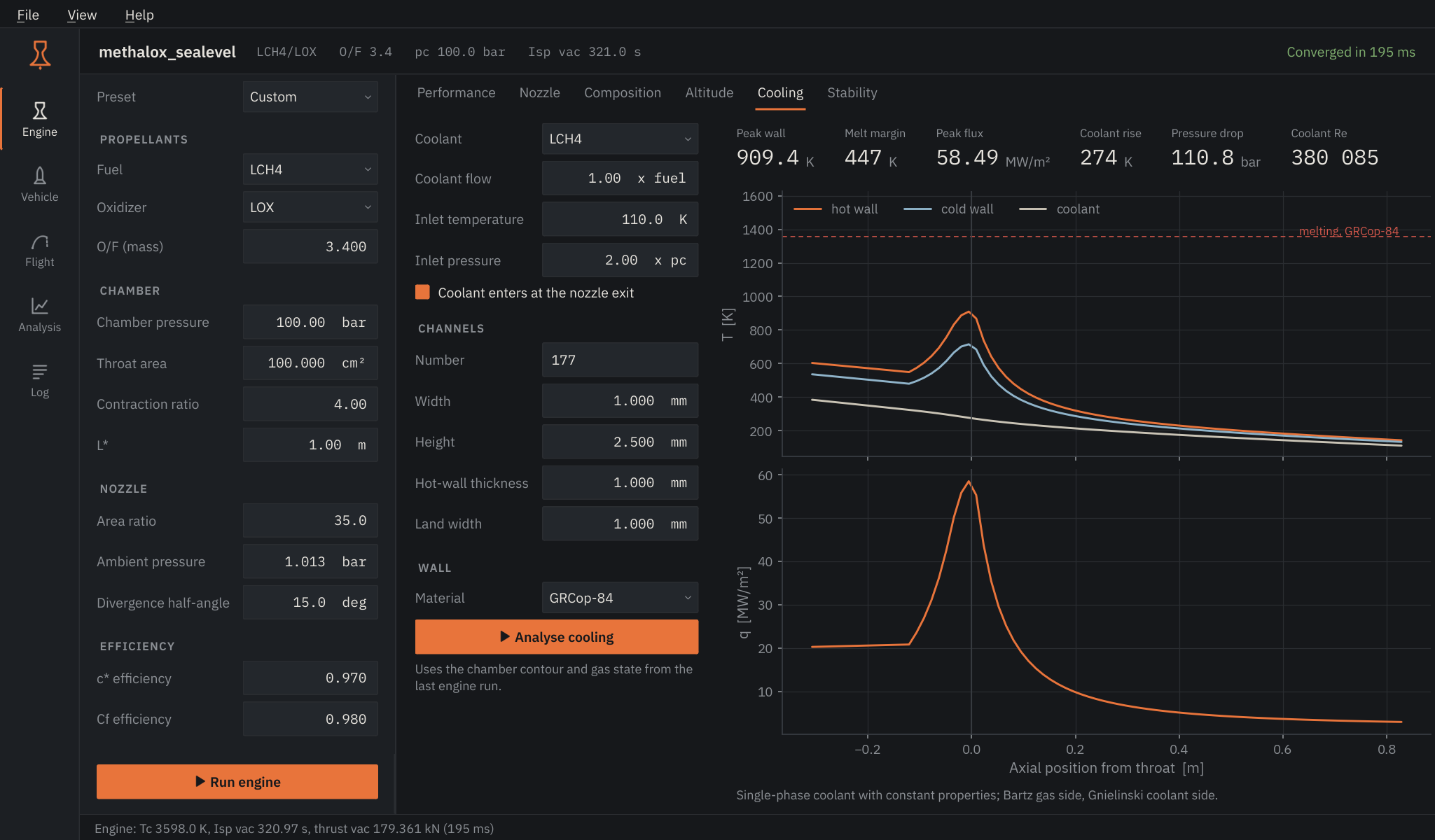Open the wall Material dropdown GRCop-84
Viewport: 1435px width, 840px height.
click(620, 598)
